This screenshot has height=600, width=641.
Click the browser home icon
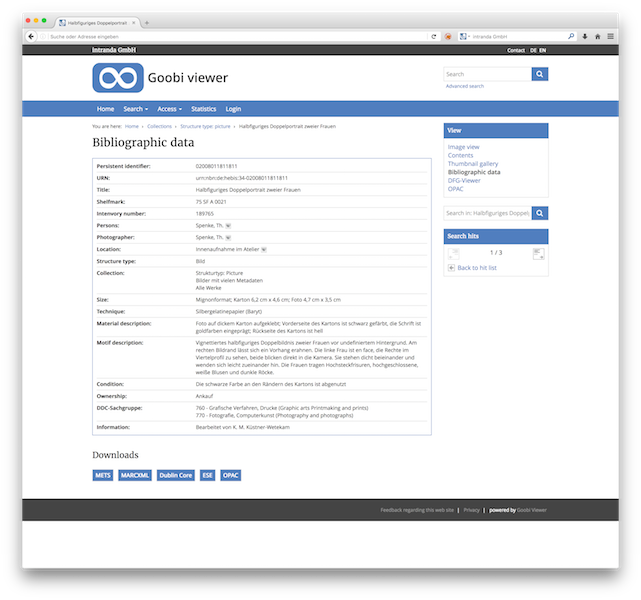point(598,36)
